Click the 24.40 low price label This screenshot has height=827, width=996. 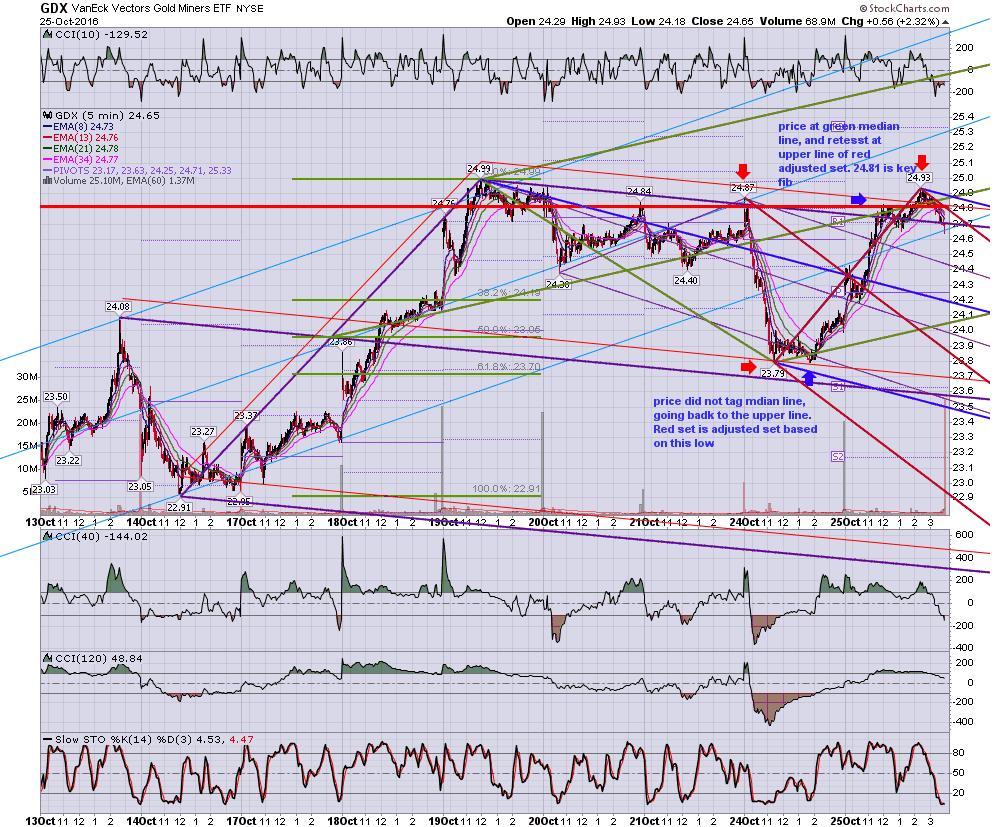[x=686, y=280]
